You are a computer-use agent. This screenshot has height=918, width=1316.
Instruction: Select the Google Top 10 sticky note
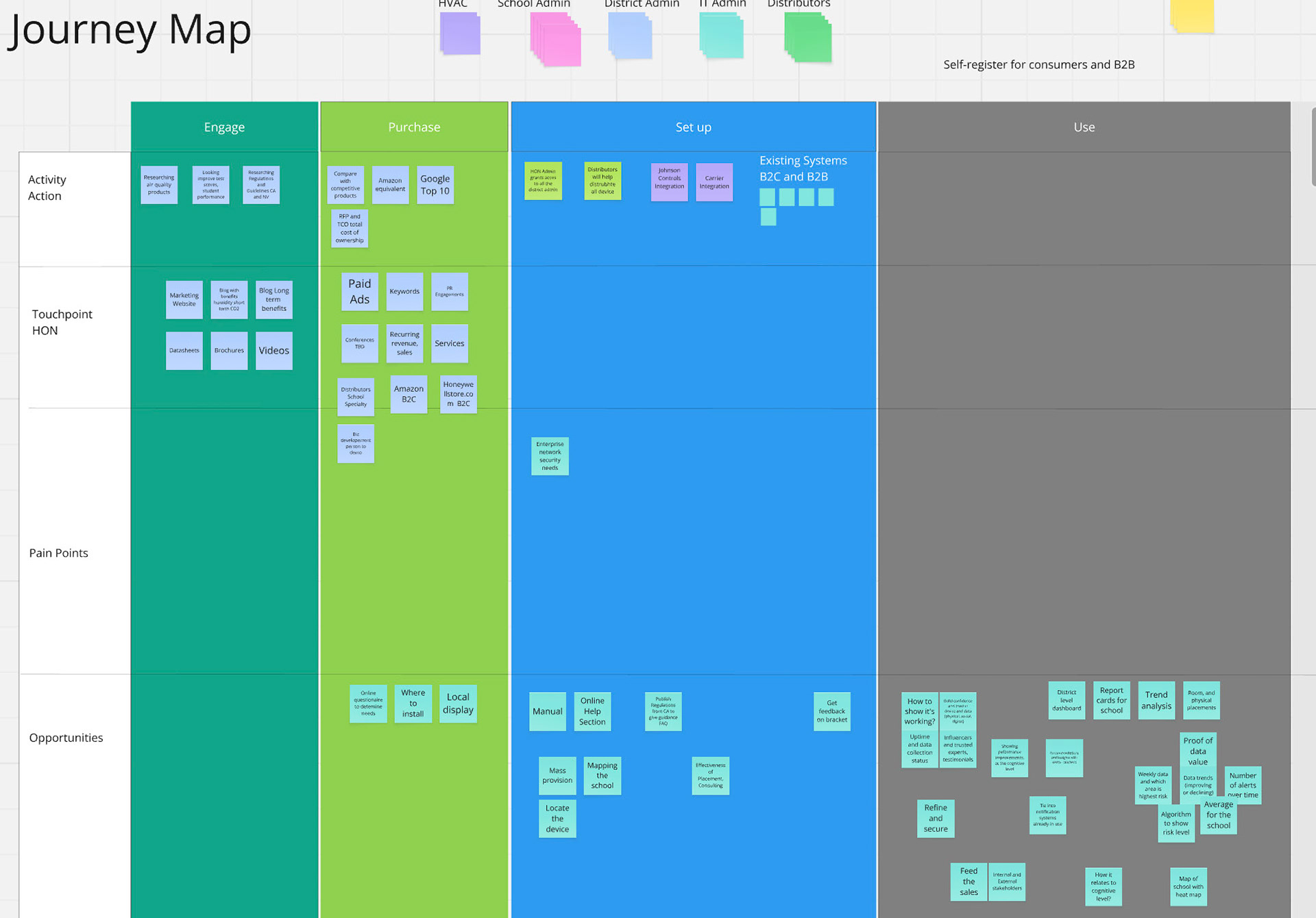[435, 184]
